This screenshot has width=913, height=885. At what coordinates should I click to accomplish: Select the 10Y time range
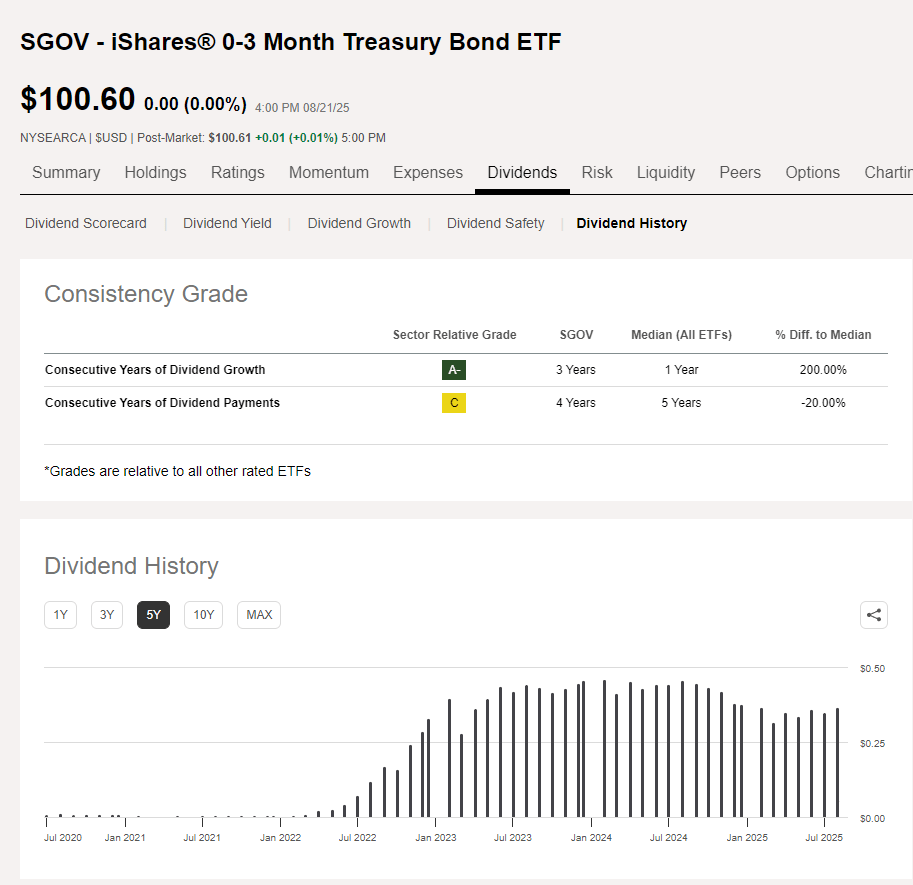tap(203, 615)
